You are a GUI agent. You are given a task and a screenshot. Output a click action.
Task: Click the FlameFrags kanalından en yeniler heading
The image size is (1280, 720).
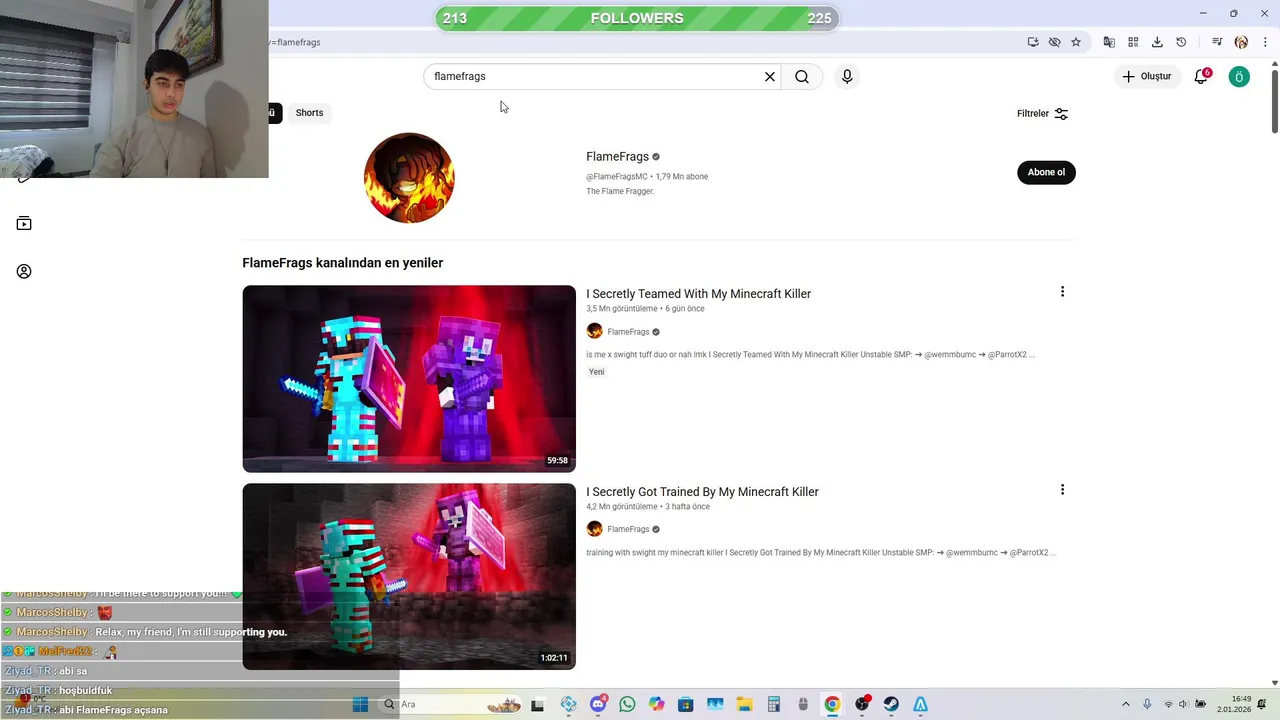342,263
